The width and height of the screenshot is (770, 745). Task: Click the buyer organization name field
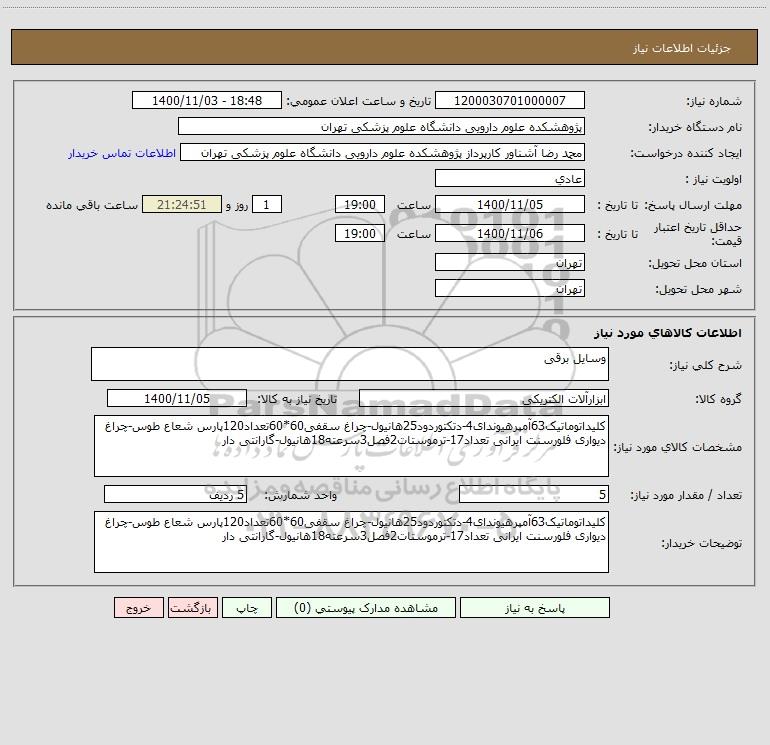[x=381, y=126]
